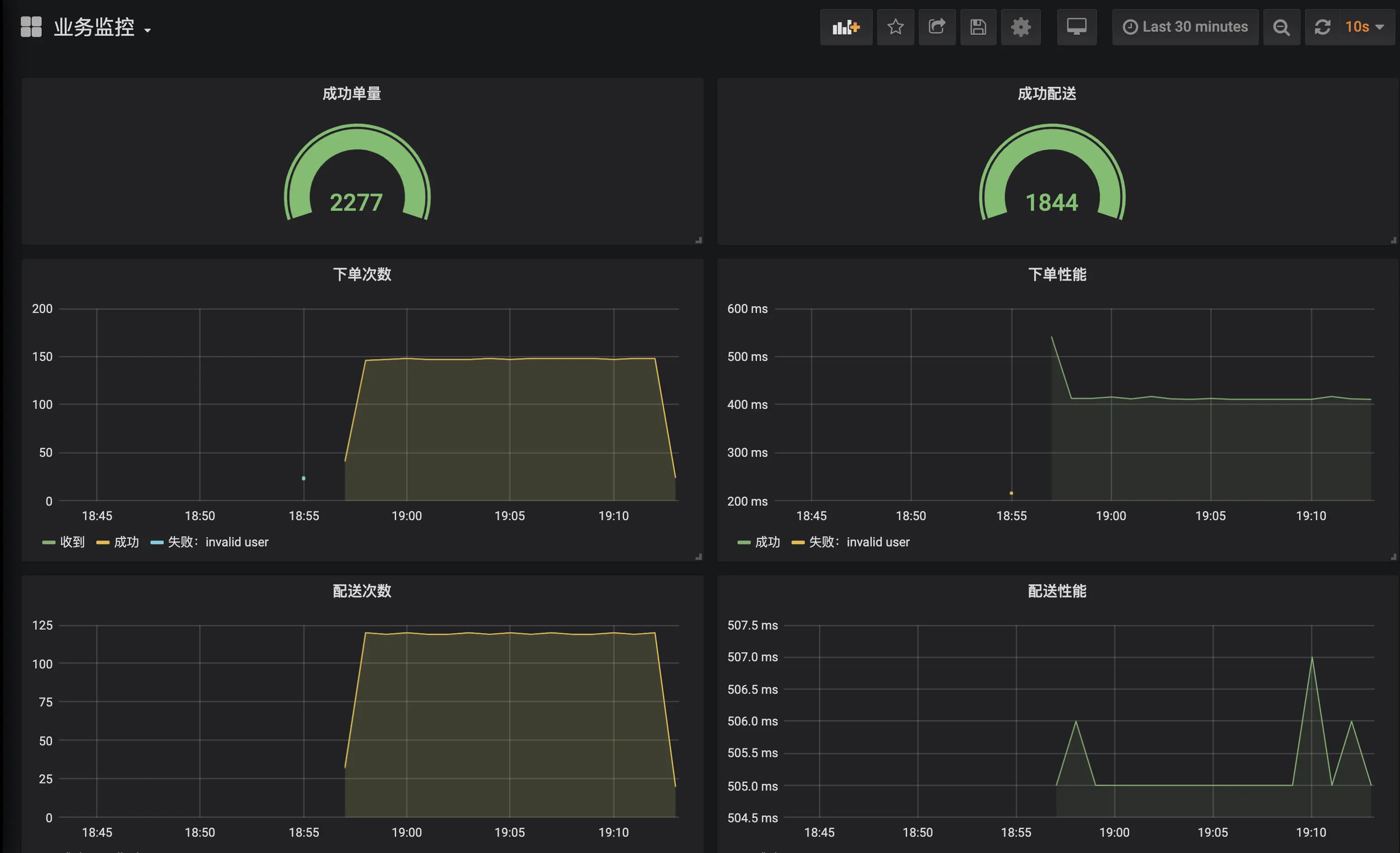Toggle 成功 series in 下单次数 legend
The height and width of the screenshot is (853, 1400).
coord(126,542)
